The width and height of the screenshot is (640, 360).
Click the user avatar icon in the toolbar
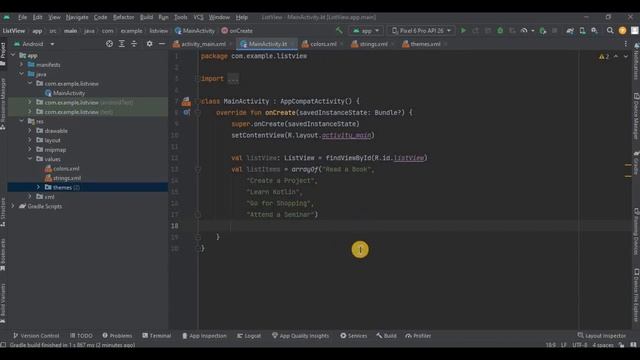coord(622,31)
